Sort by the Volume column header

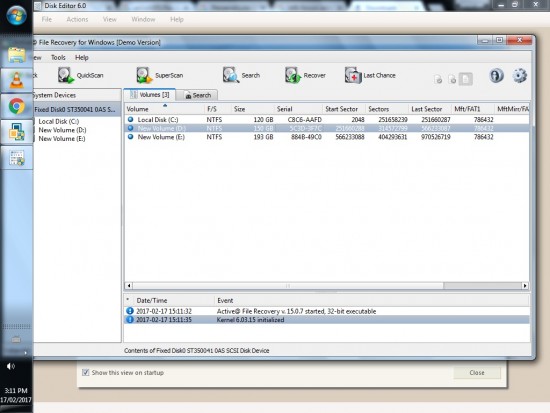(x=164, y=109)
